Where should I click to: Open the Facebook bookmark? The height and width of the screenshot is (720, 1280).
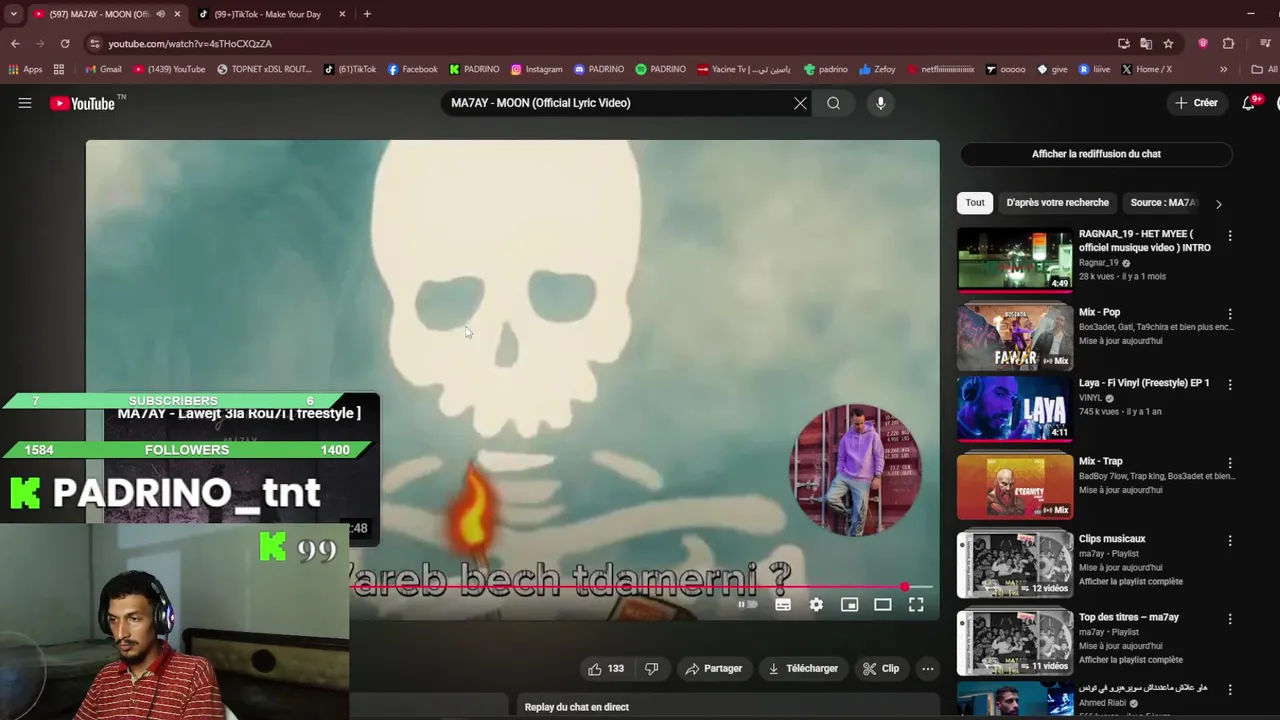[412, 69]
